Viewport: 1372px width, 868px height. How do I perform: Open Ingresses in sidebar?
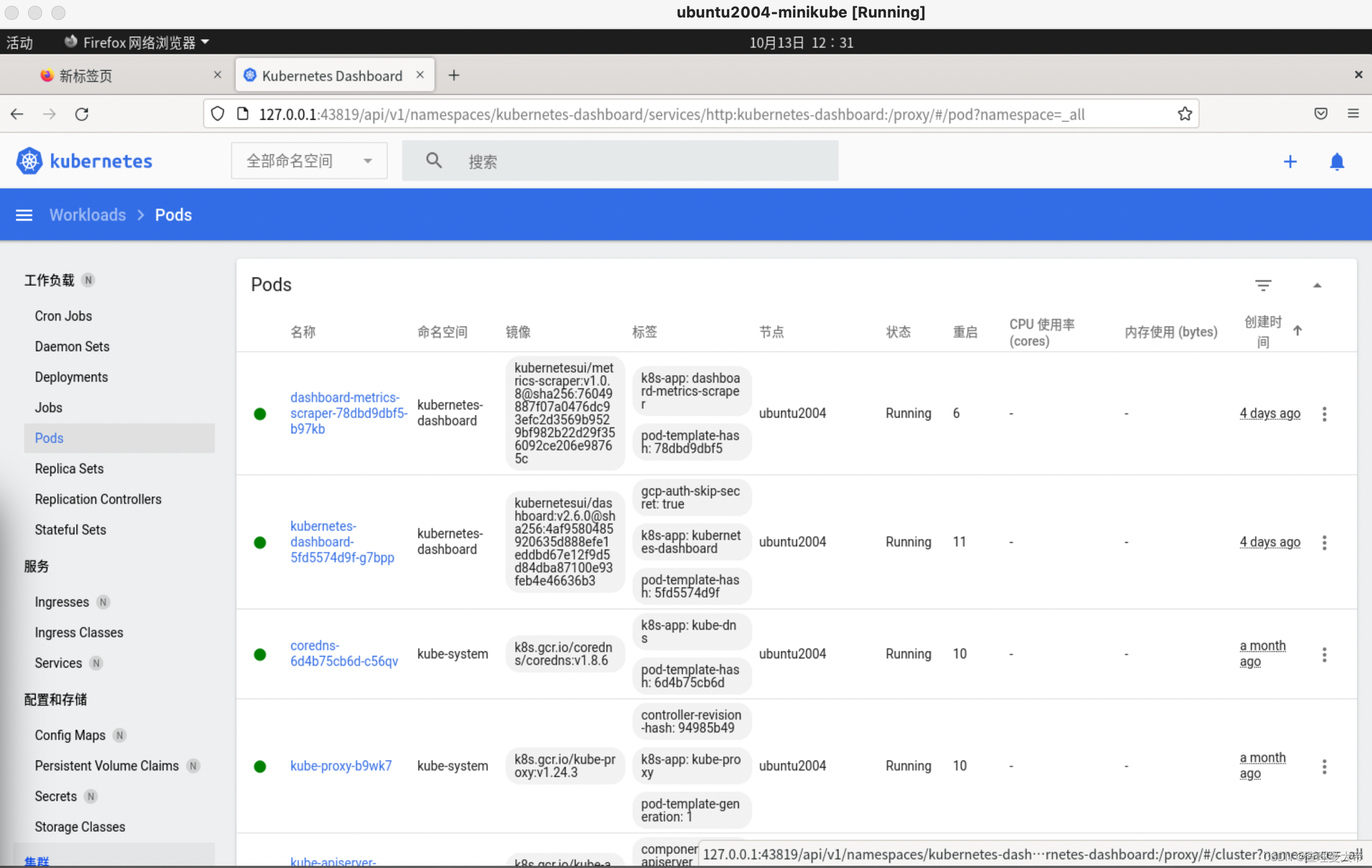(62, 602)
